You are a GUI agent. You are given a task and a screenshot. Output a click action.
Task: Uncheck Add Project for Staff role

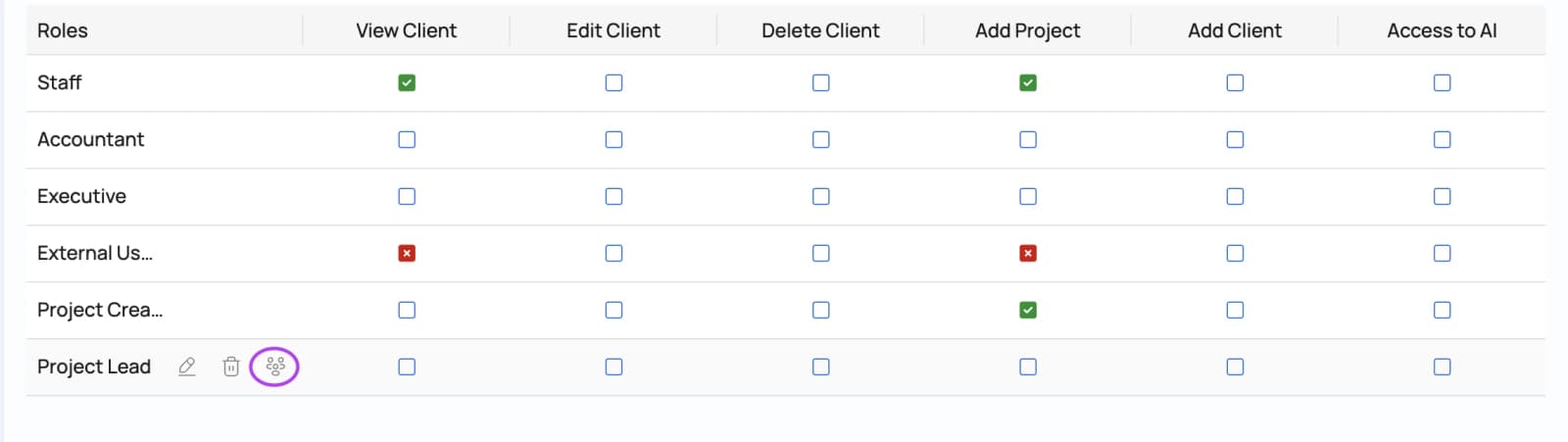click(1028, 82)
